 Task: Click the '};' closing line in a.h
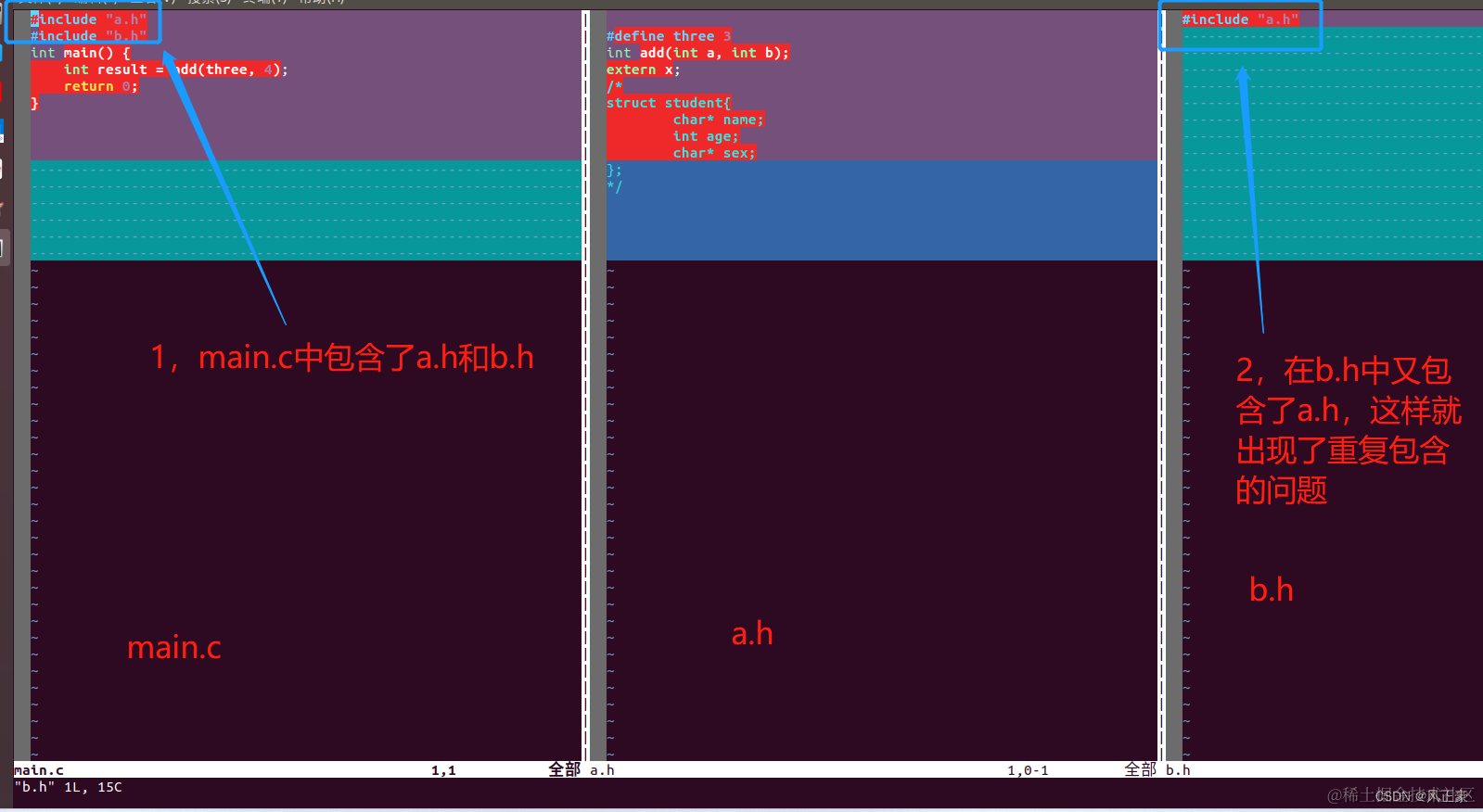(614, 170)
